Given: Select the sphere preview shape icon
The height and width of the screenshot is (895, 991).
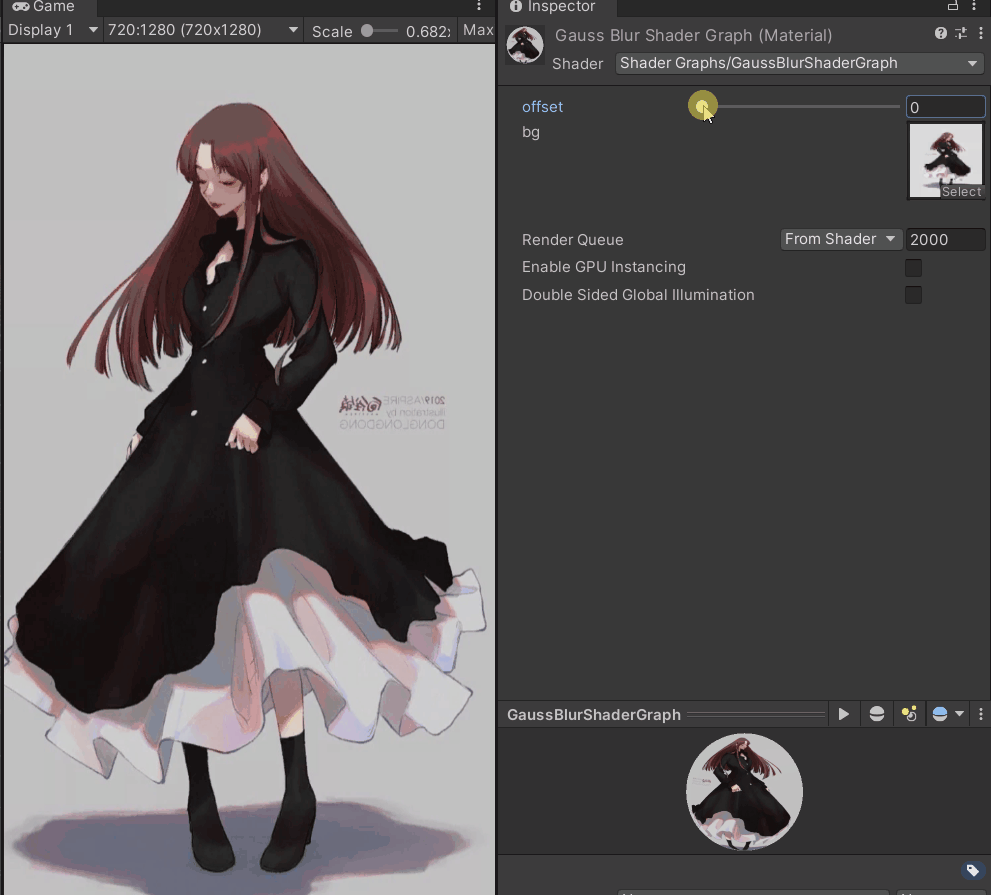Looking at the screenshot, I should [x=876, y=714].
